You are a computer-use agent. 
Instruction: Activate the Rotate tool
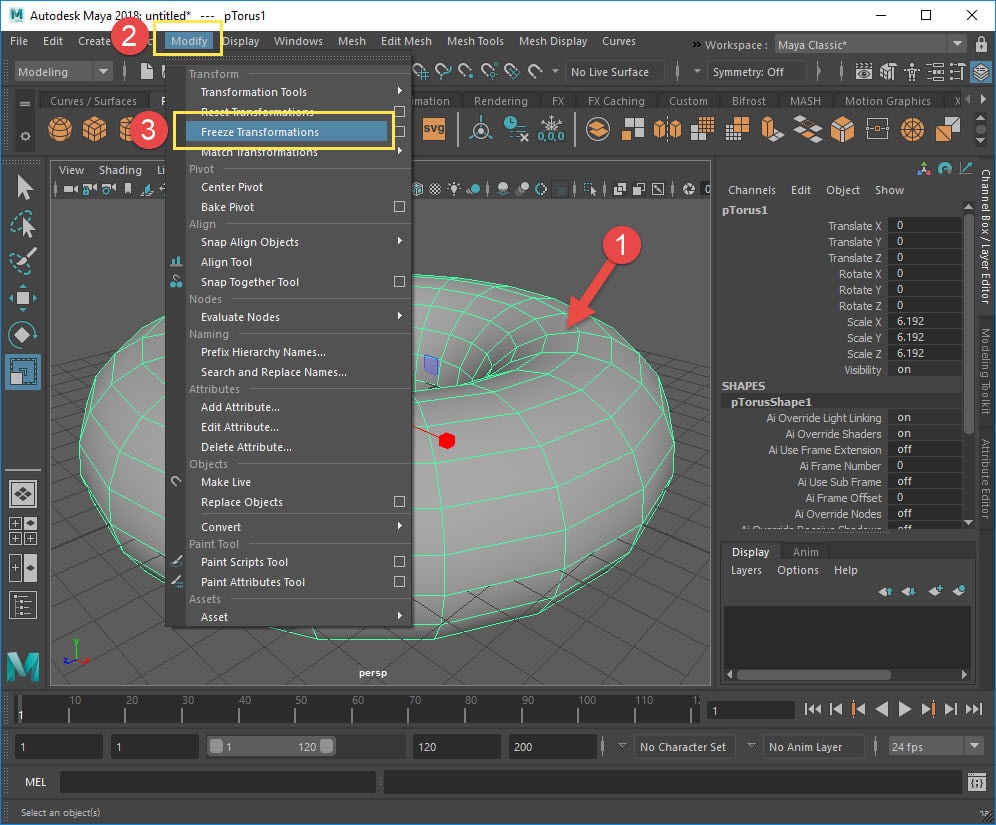click(x=23, y=334)
